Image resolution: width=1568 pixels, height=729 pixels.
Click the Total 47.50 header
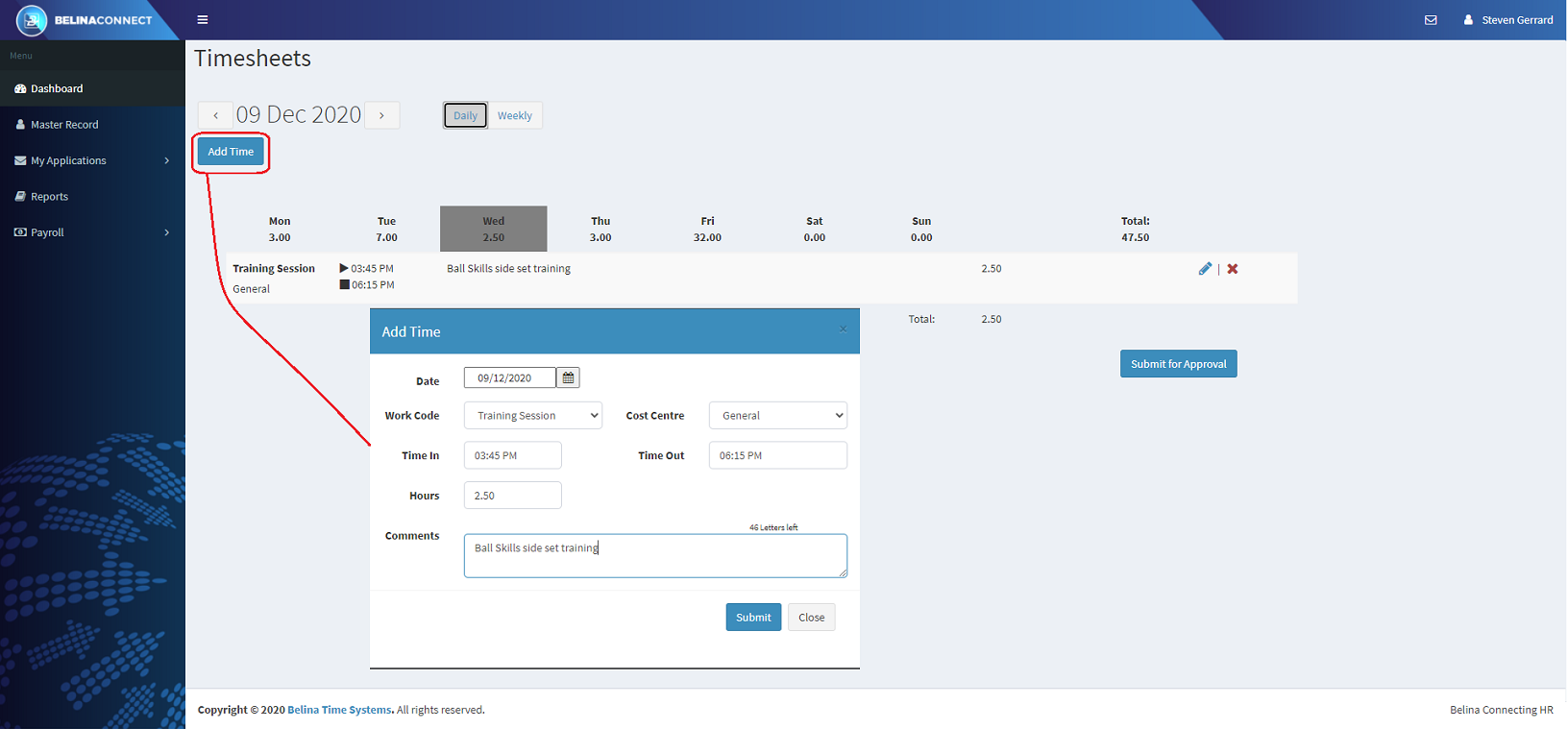pos(1136,229)
